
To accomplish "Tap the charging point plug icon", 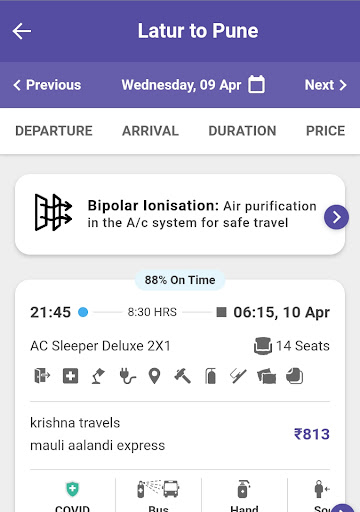I will point(127,376).
